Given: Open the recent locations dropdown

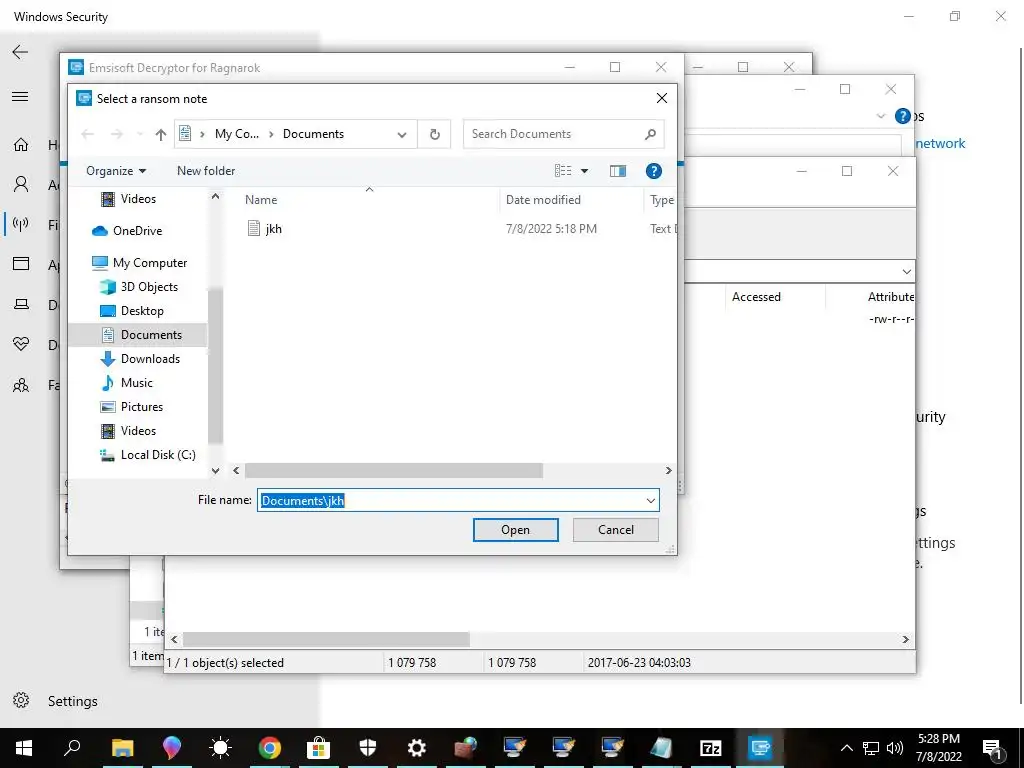Looking at the screenshot, I should [x=139, y=135].
